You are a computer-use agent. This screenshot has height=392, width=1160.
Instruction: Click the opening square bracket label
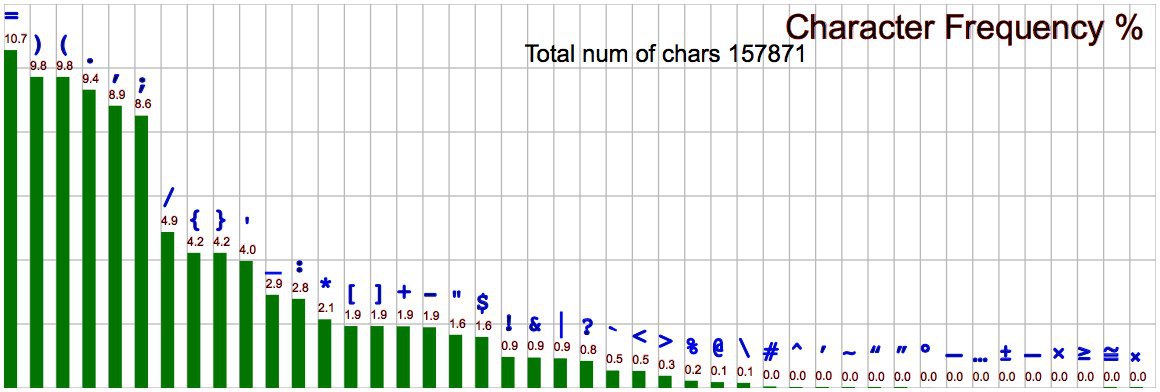pos(351,294)
